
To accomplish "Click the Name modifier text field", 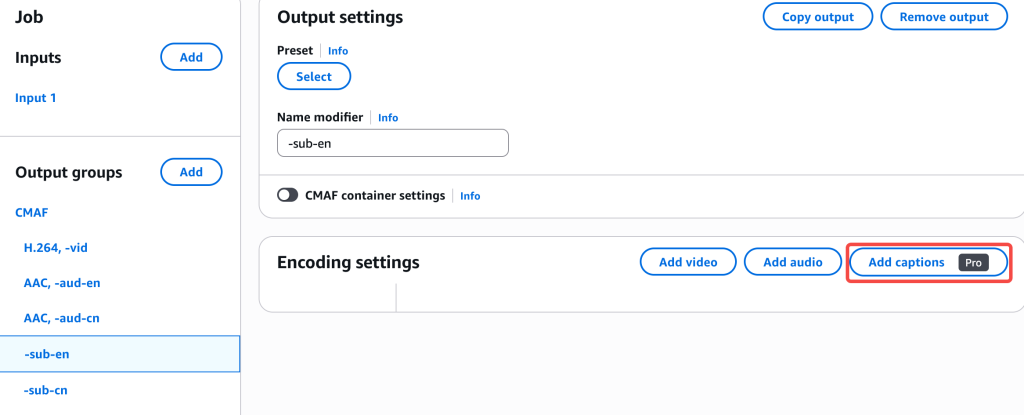I will [392, 143].
